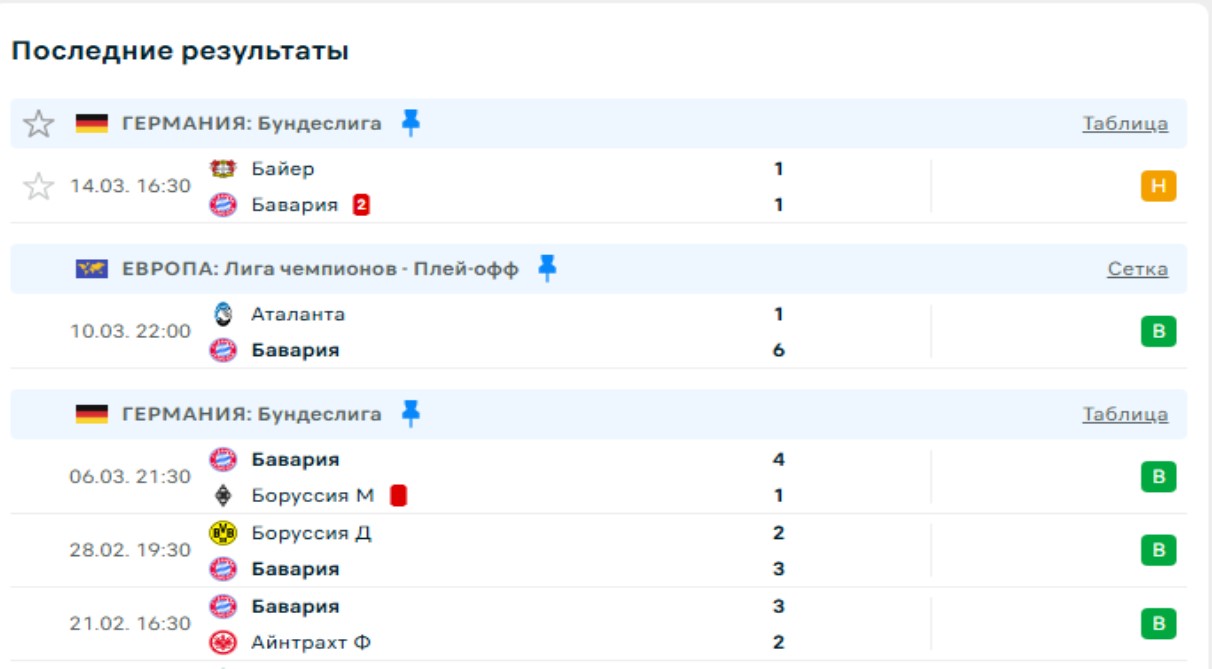1212x669 pixels.
Task: Open the second Bundesliga Таблица link
Action: (x=1125, y=414)
